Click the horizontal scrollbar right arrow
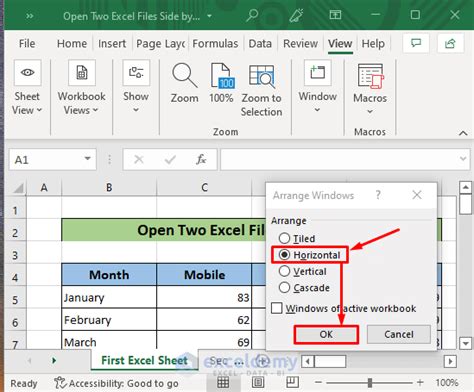This screenshot has height=392, width=474. (x=450, y=361)
